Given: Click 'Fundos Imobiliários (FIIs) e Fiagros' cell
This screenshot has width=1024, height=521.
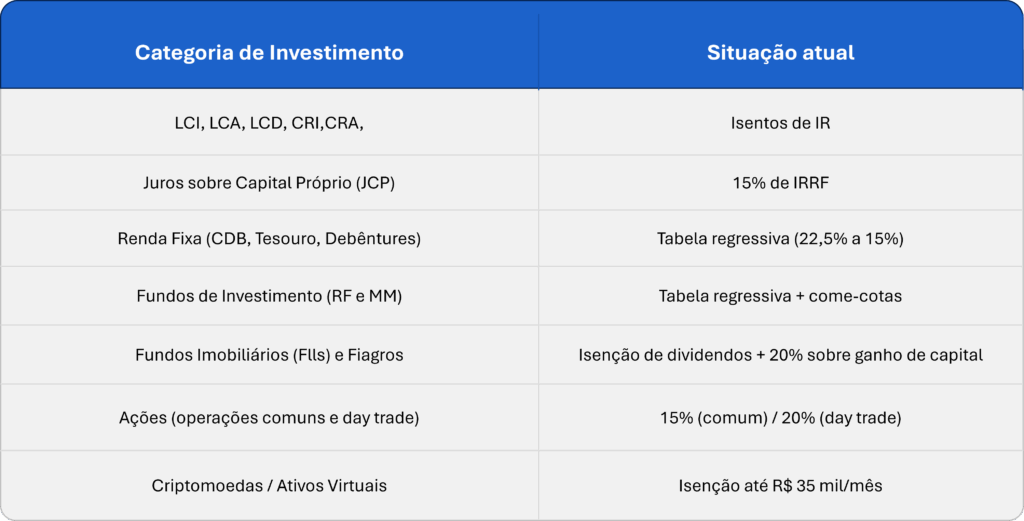Looking at the screenshot, I should click(x=269, y=355).
